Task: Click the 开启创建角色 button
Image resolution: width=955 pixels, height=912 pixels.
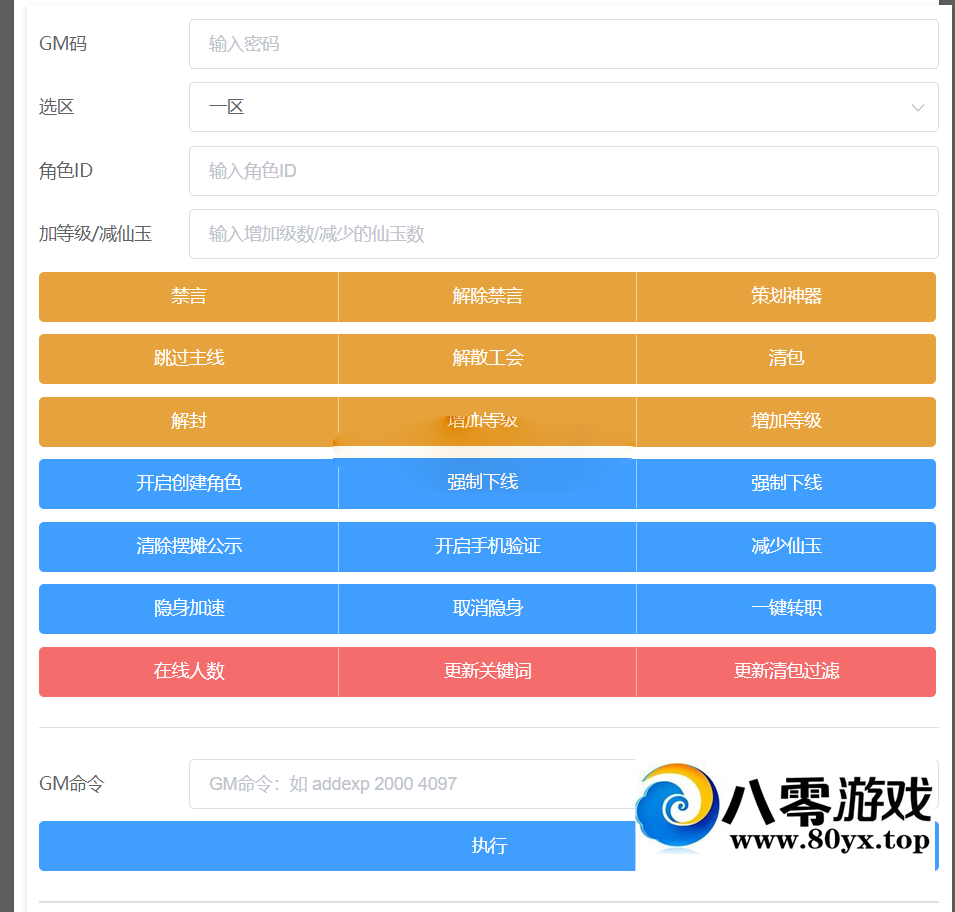Action: (189, 484)
